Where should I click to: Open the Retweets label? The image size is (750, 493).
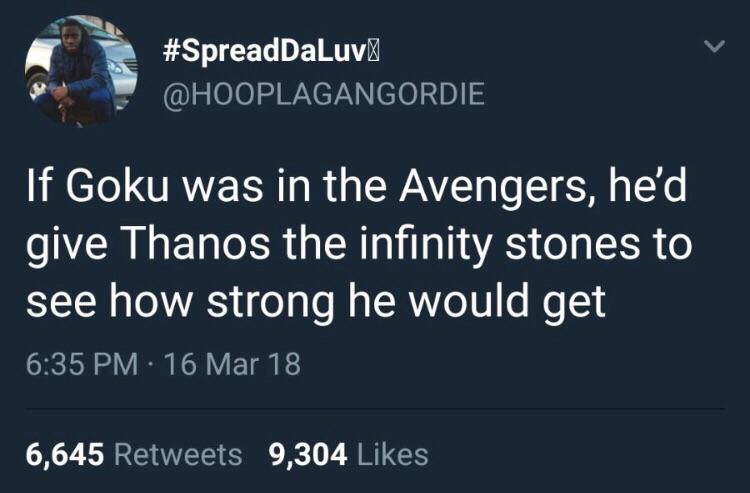(179, 454)
